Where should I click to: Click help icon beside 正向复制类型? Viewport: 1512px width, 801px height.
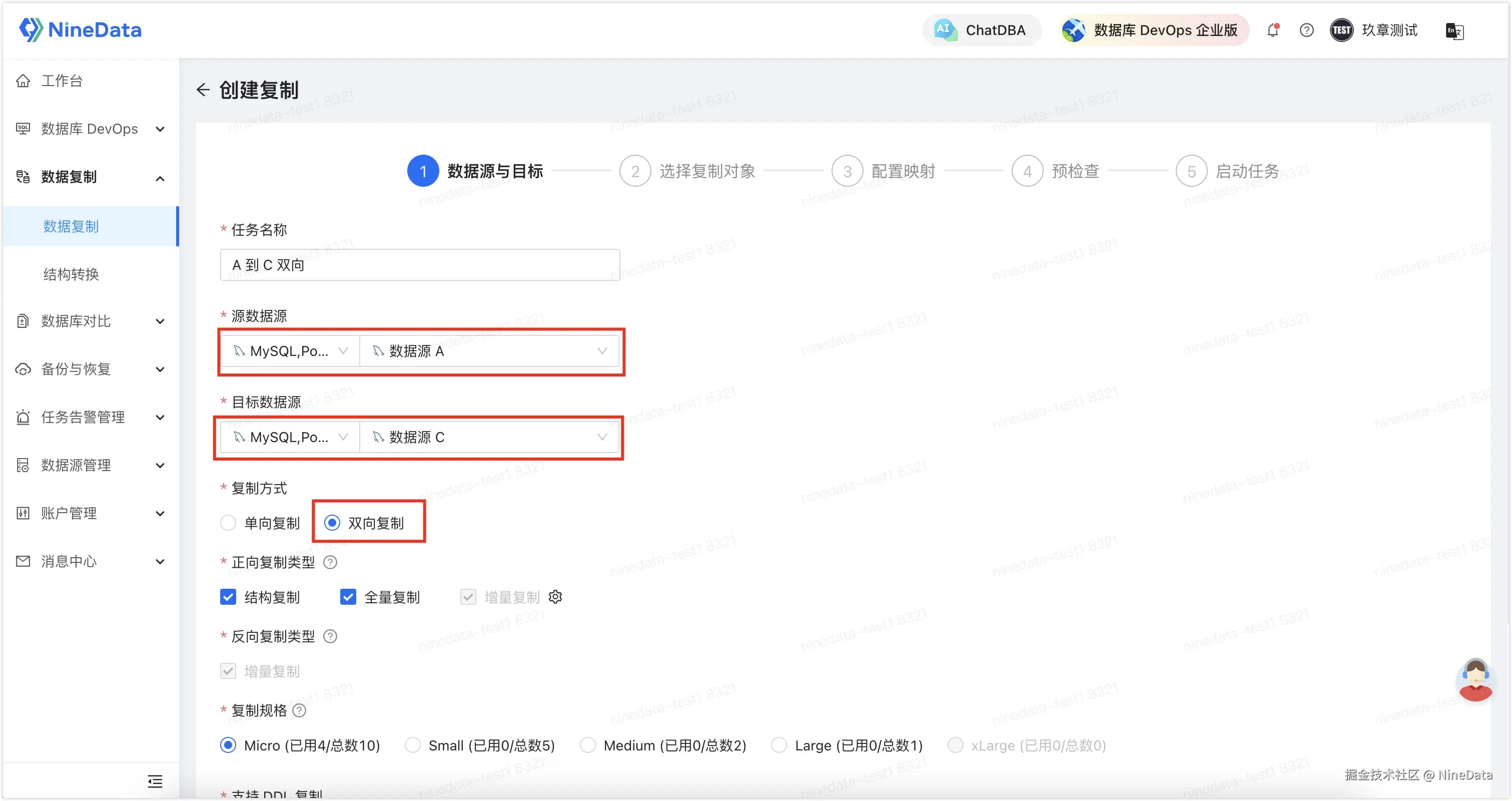pos(330,563)
